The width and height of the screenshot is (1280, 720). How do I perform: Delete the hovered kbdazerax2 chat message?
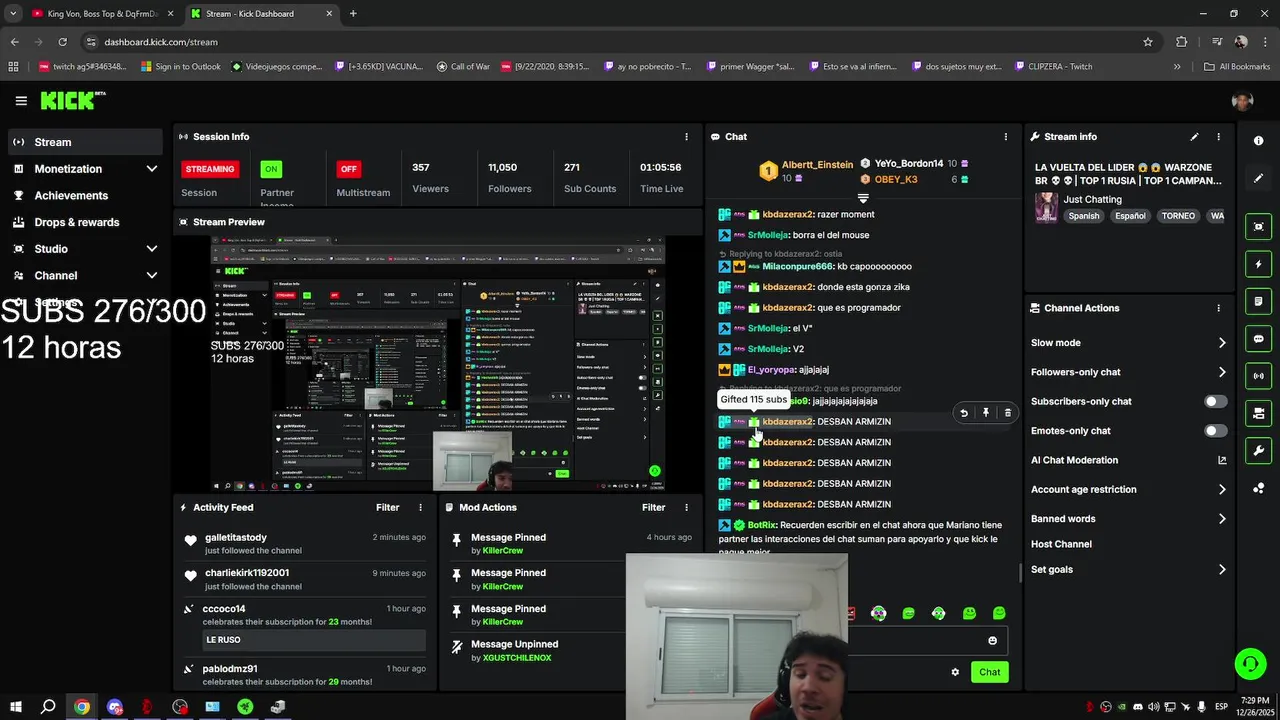click(x=1007, y=412)
